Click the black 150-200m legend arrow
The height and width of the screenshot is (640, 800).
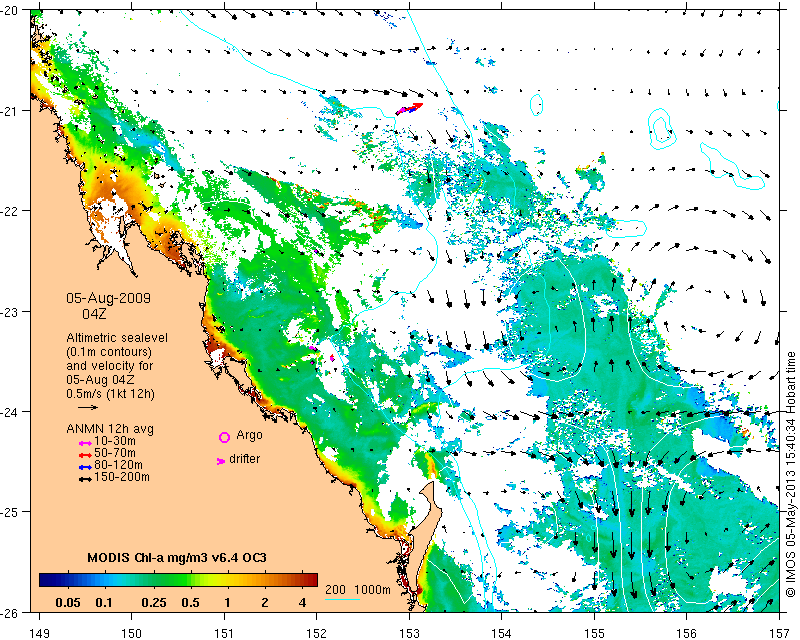[85, 479]
